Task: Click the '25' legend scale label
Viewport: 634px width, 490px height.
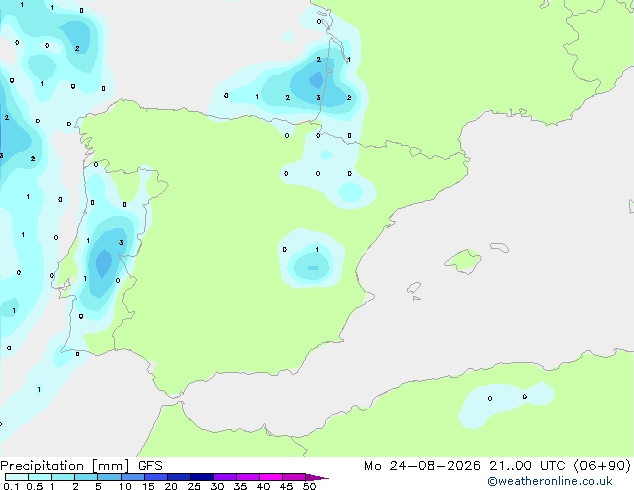Action: point(194,486)
